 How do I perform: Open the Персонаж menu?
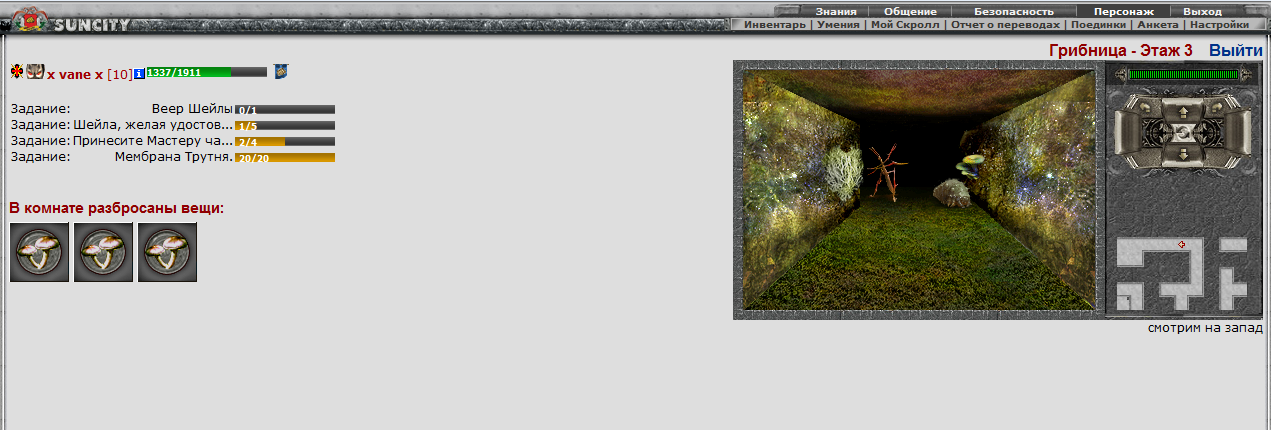pyautogui.click(x=1123, y=11)
